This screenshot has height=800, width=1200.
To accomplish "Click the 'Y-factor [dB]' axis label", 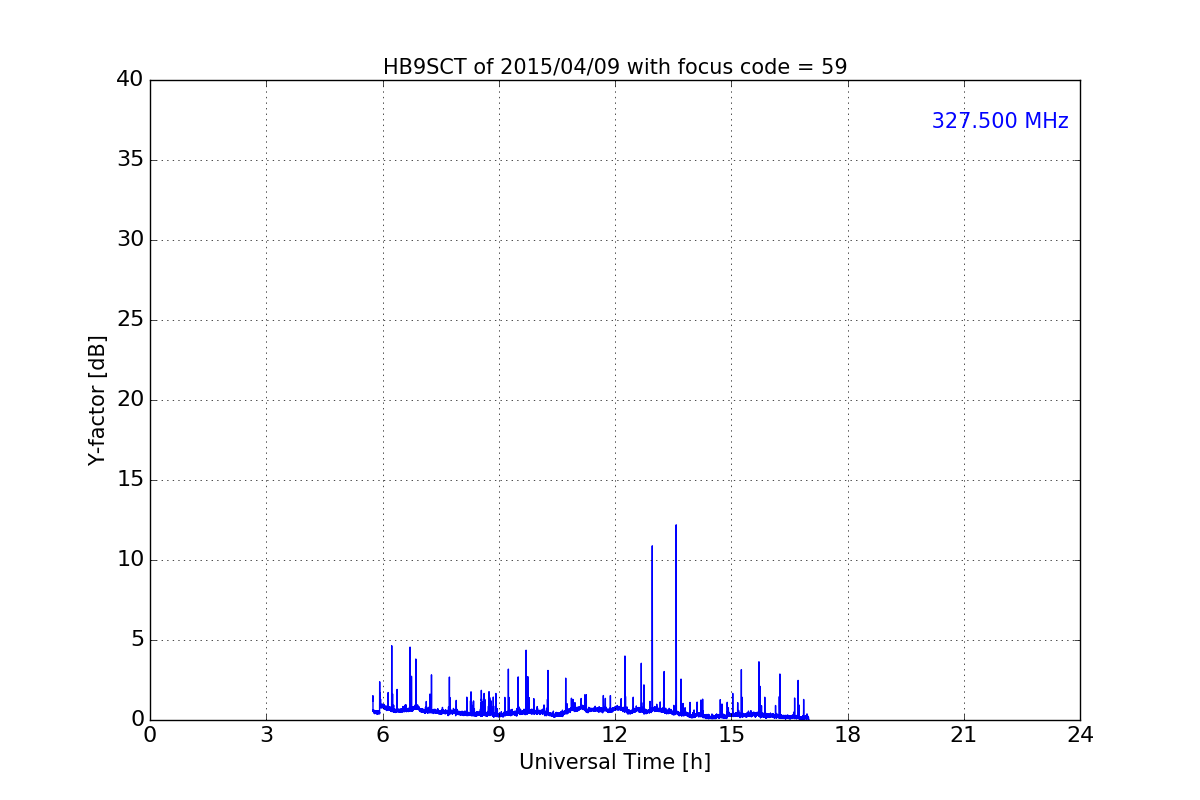I will [97, 400].
